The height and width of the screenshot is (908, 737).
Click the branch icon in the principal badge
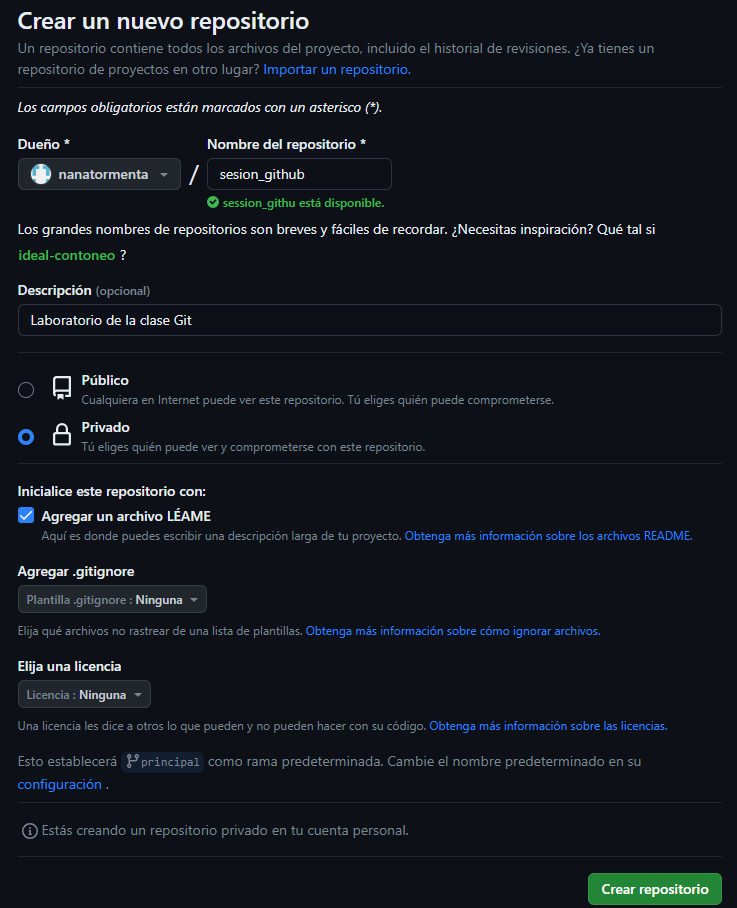(132, 761)
